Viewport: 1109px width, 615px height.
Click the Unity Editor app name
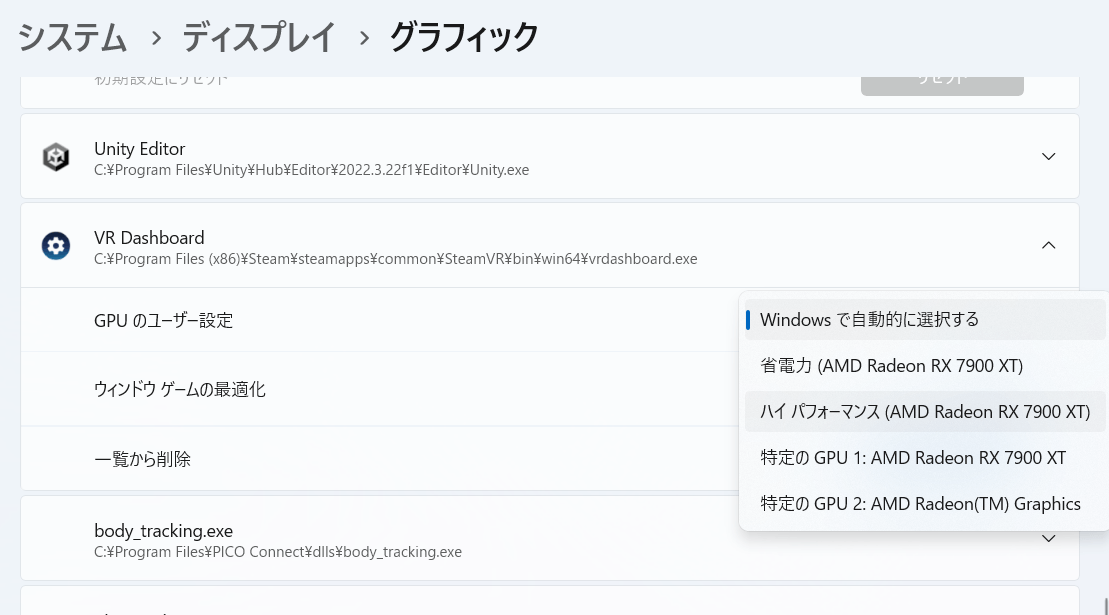pyautogui.click(x=140, y=149)
